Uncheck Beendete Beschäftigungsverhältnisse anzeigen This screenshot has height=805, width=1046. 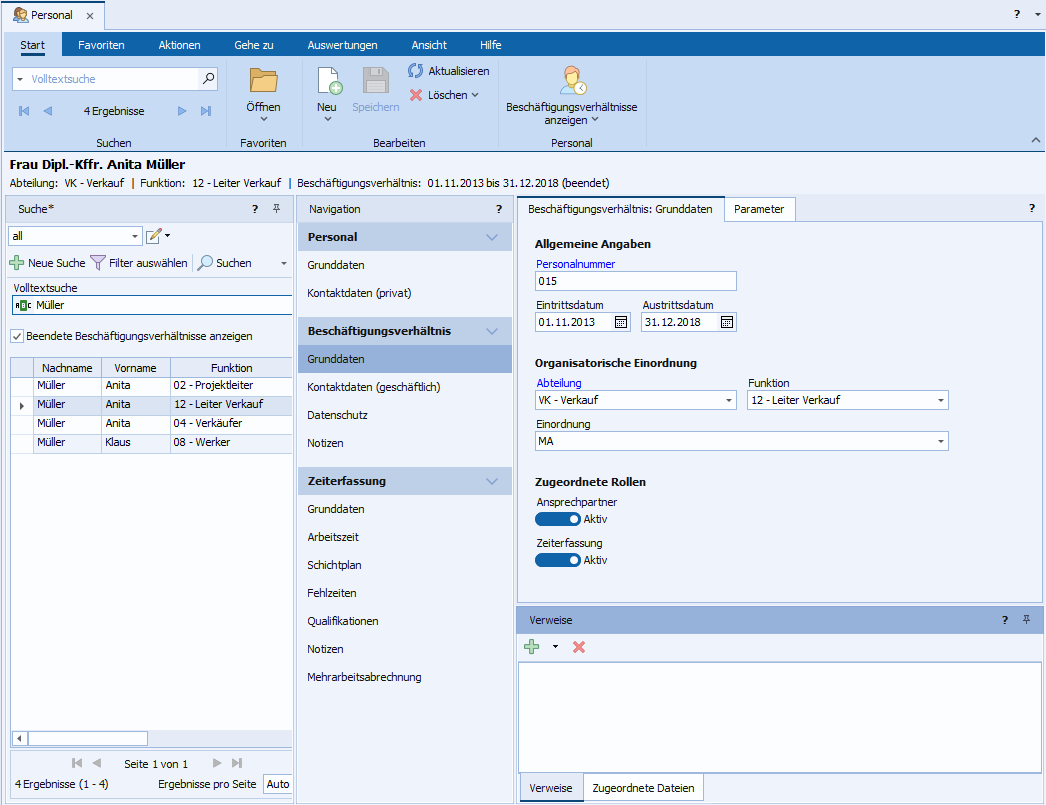tap(17, 336)
